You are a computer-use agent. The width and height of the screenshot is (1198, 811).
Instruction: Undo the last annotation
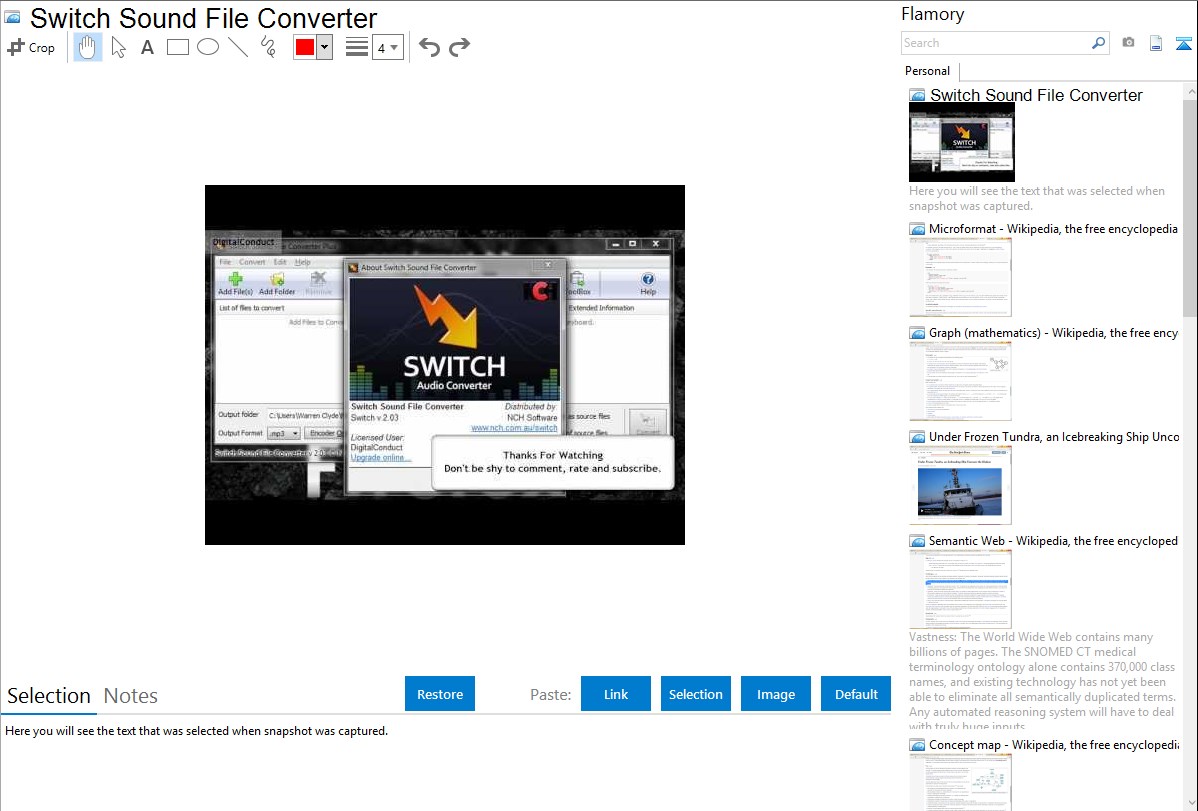pyautogui.click(x=429, y=47)
